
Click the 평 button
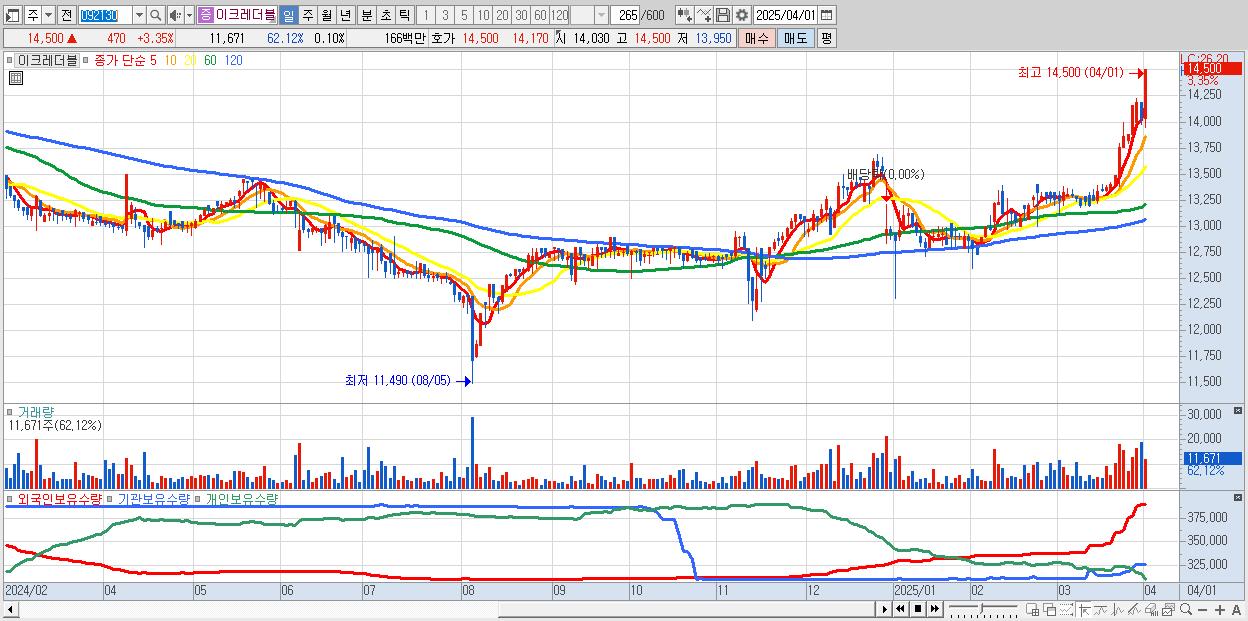(826, 38)
